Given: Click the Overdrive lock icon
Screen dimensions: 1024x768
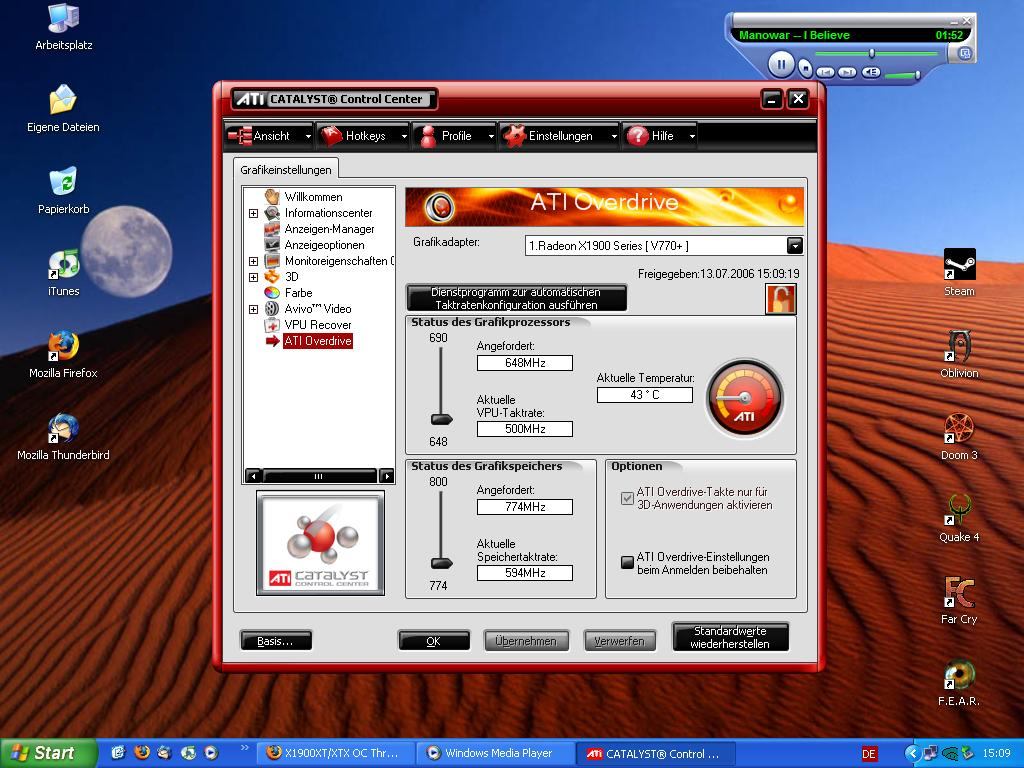Looking at the screenshot, I should [x=780, y=299].
